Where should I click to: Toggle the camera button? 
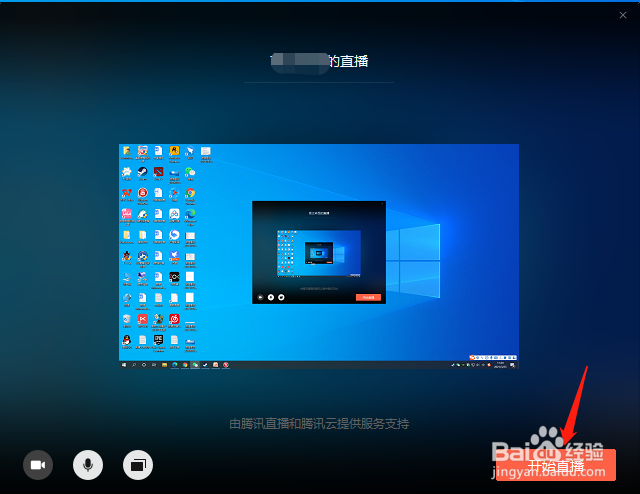(x=38, y=465)
